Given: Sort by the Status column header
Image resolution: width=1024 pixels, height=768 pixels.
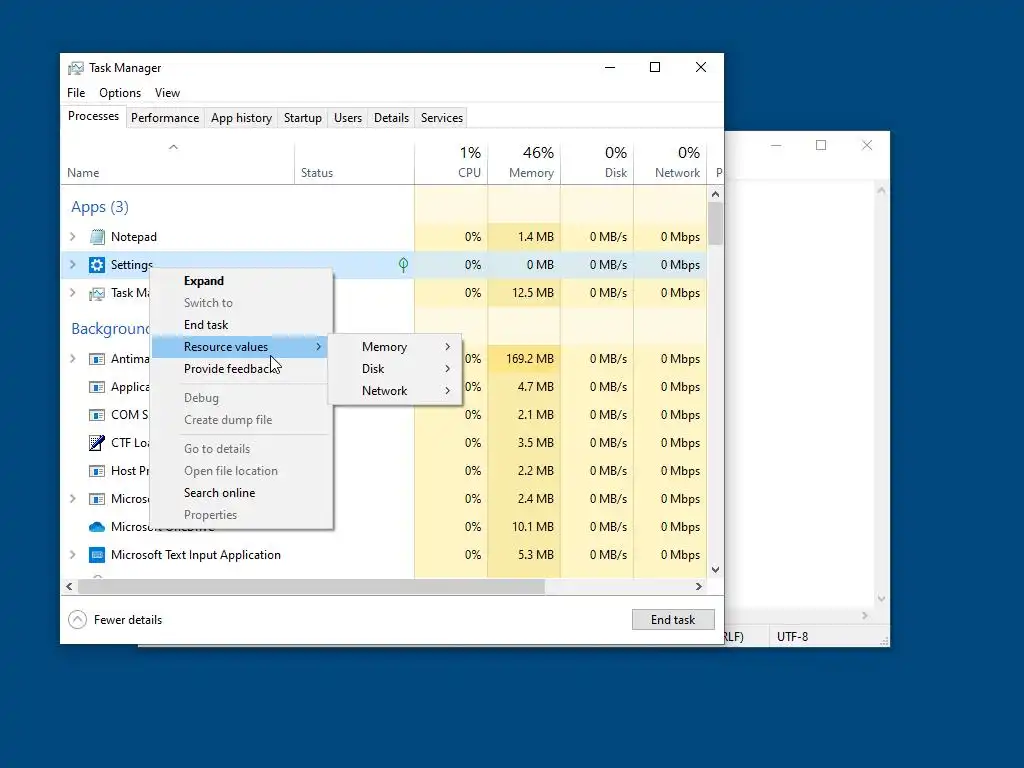Looking at the screenshot, I should point(354,162).
